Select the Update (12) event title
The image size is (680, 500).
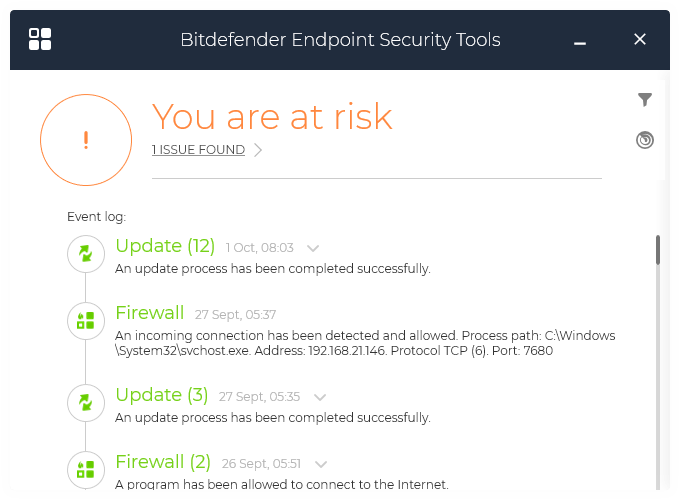[165, 246]
